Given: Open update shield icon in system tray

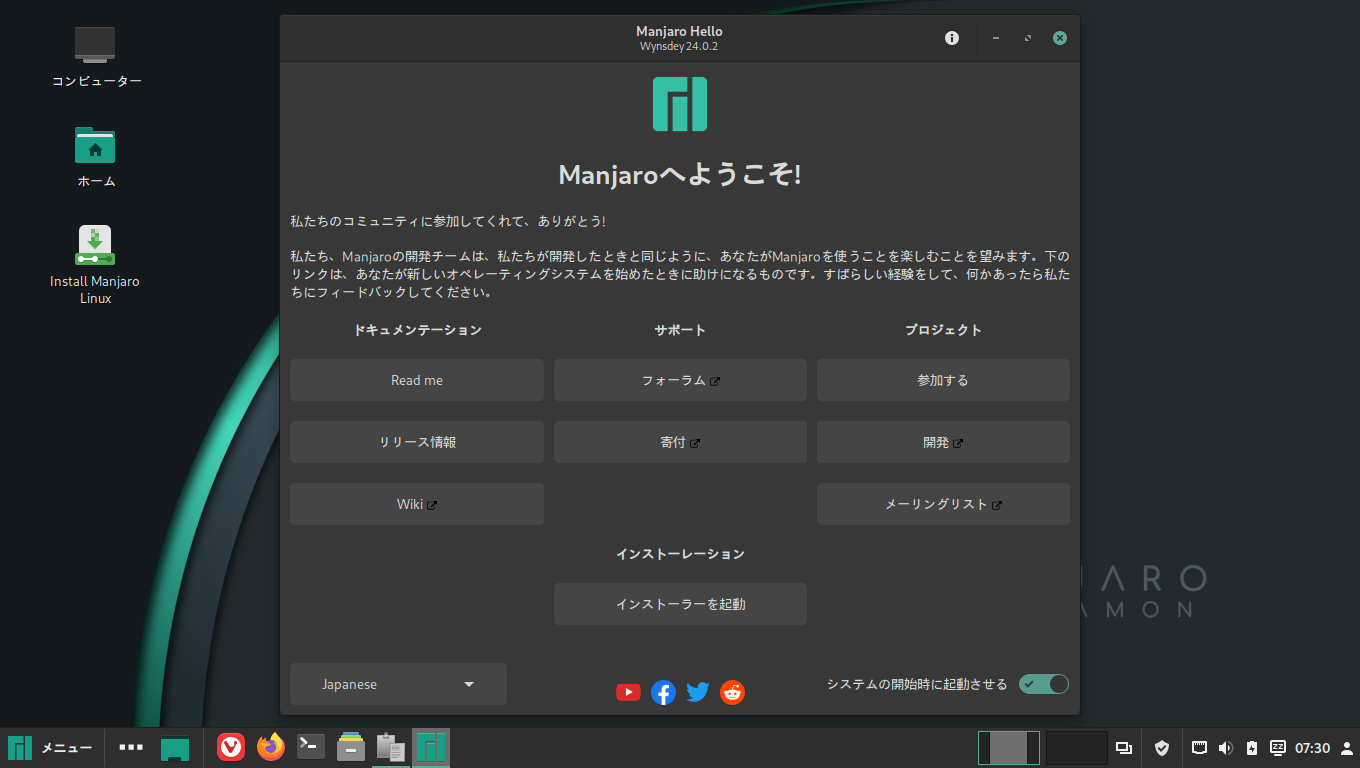Looking at the screenshot, I should click(x=1162, y=747).
